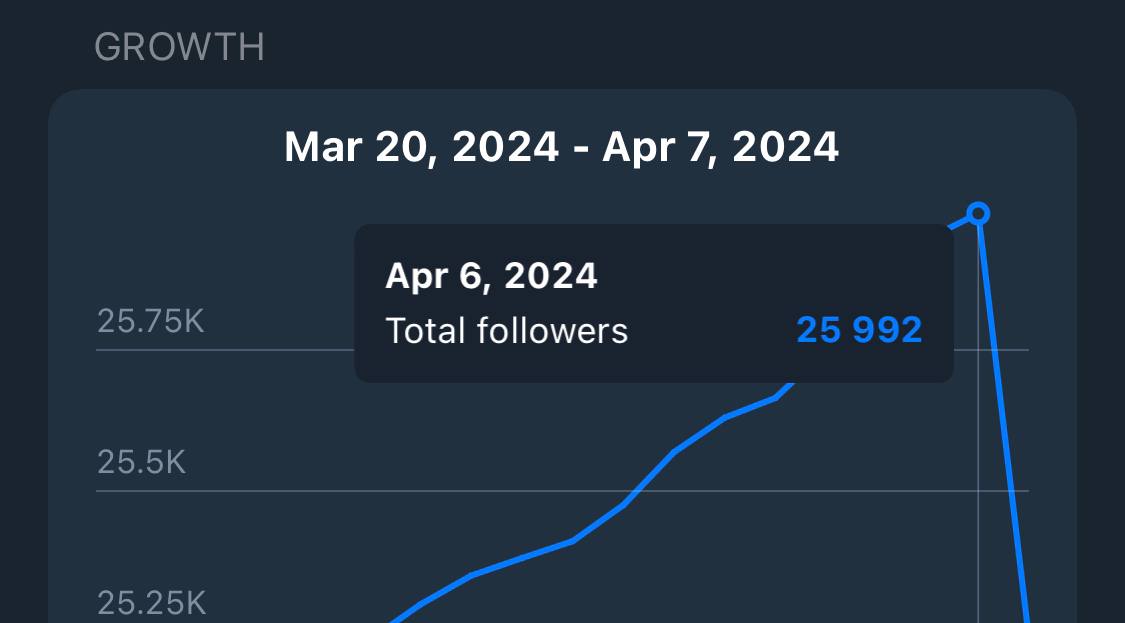
Task: Click the Apr 6 data point marker
Action: 979,213
